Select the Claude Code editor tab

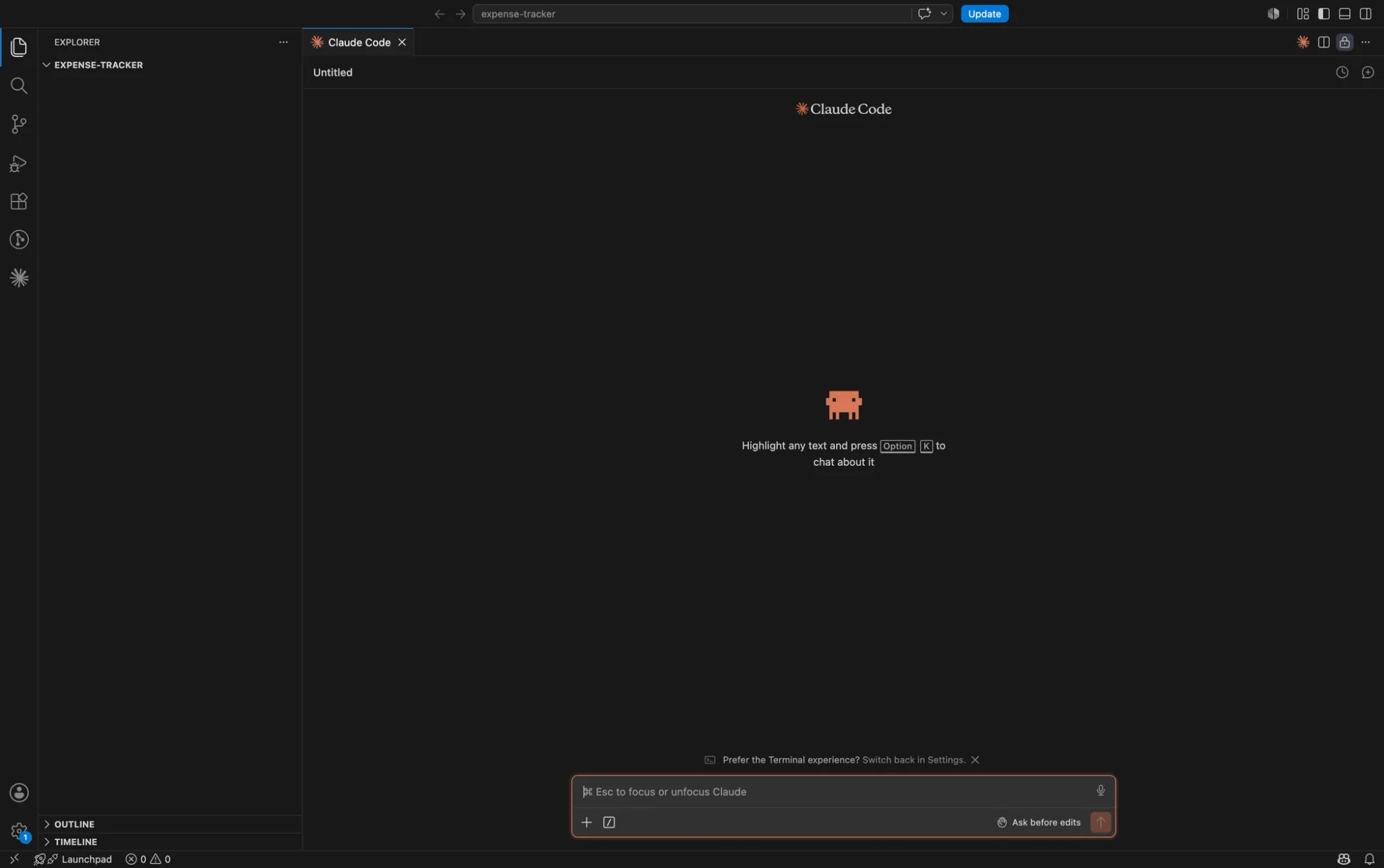tap(358, 42)
